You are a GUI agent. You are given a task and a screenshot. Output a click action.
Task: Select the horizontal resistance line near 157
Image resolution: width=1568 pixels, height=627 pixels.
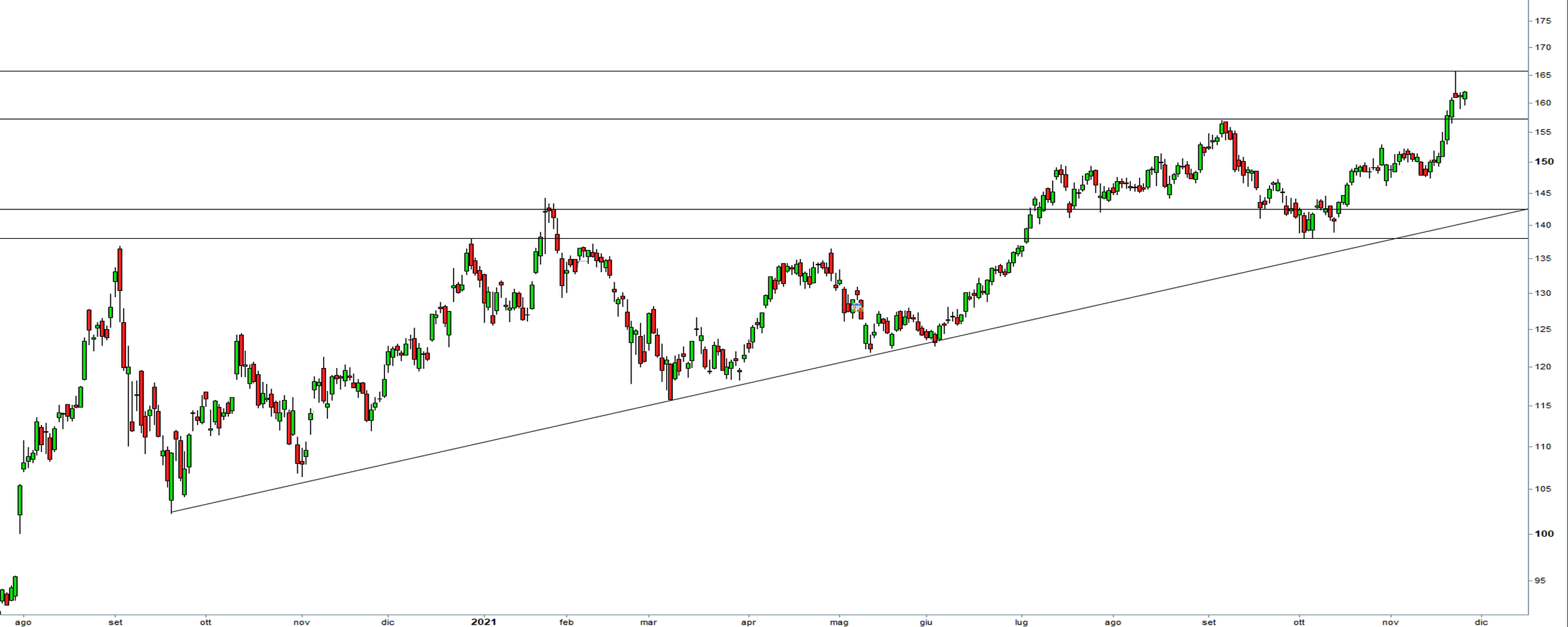point(627,119)
